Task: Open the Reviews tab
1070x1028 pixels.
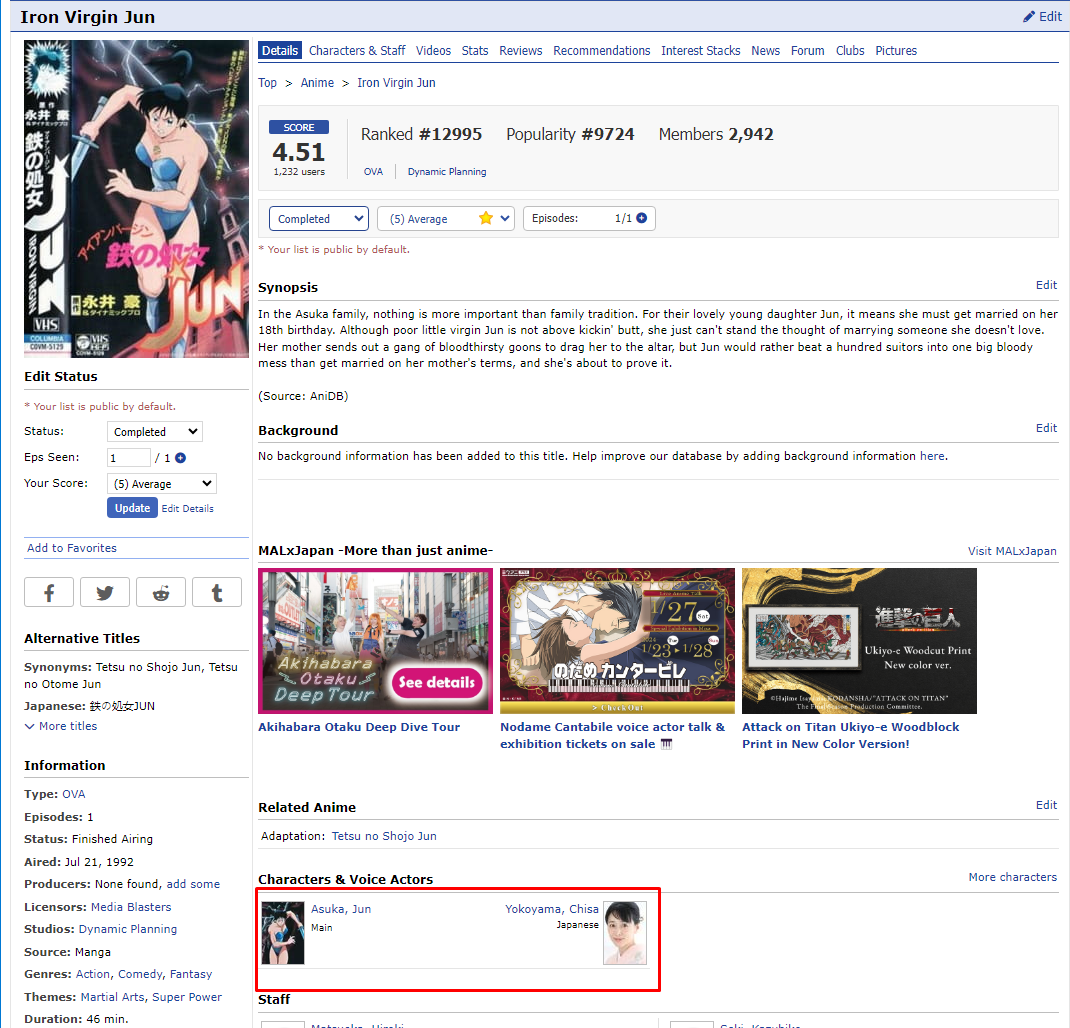Action: 520,51
